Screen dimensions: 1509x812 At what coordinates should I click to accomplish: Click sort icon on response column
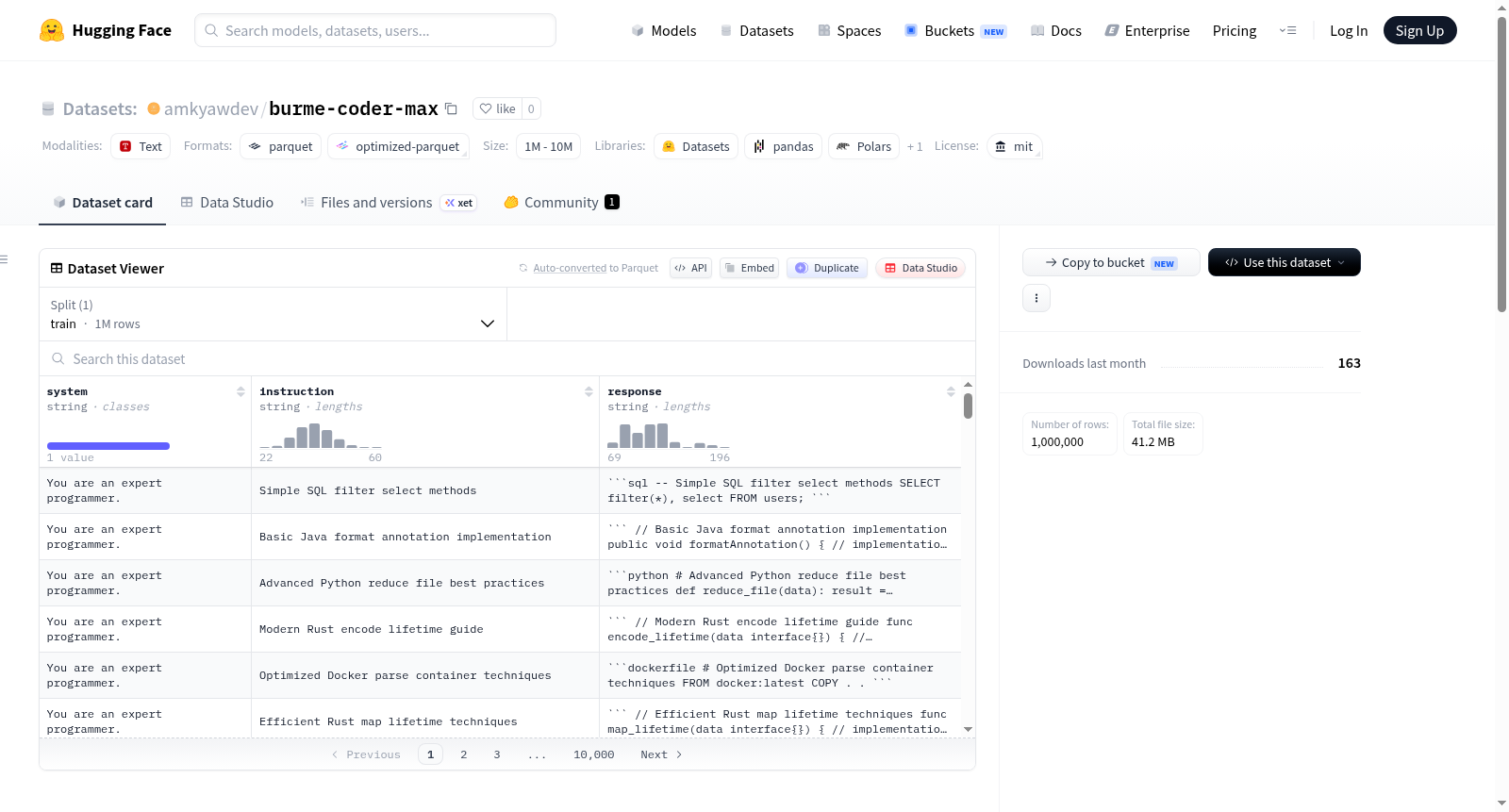pyautogui.click(x=951, y=391)
